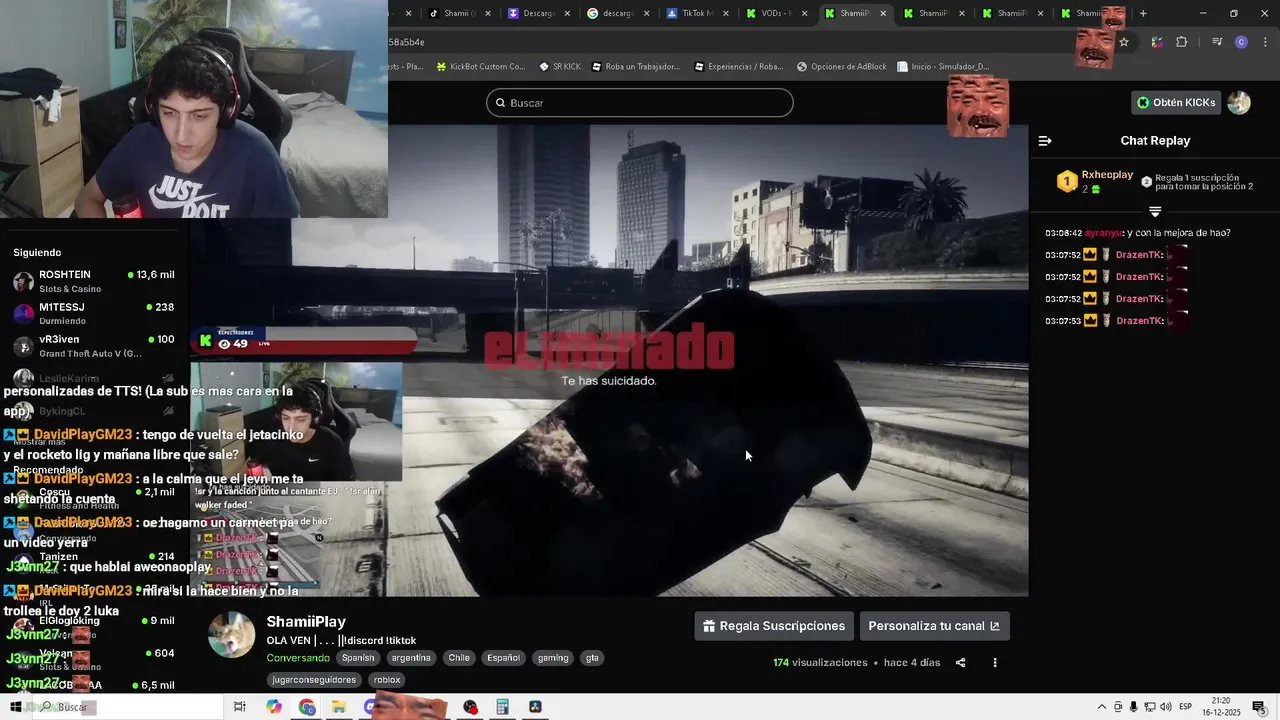
Task: Open the M1TESSJ channel in sidebar
Action: (94, 313)
